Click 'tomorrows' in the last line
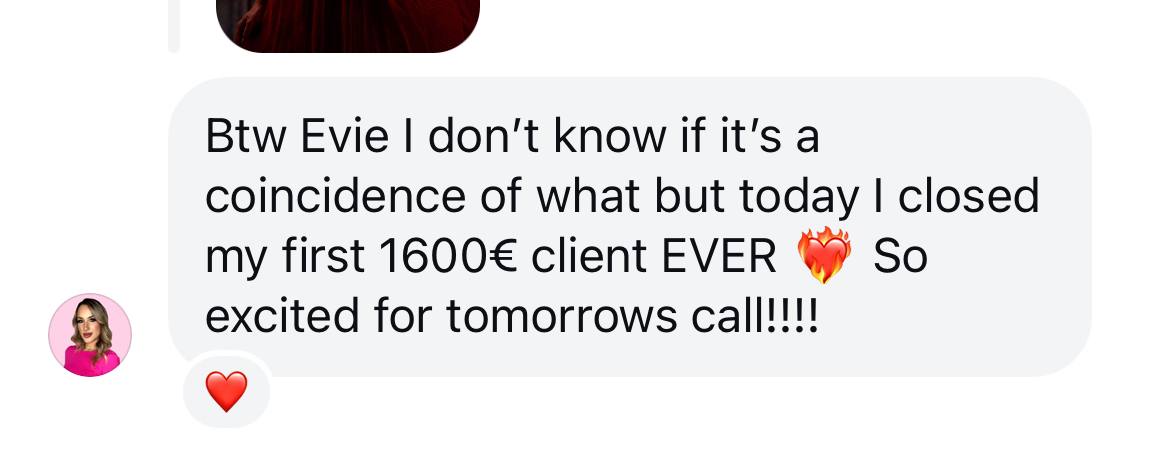Viewport: 1160px width, 463px height. 562,317
